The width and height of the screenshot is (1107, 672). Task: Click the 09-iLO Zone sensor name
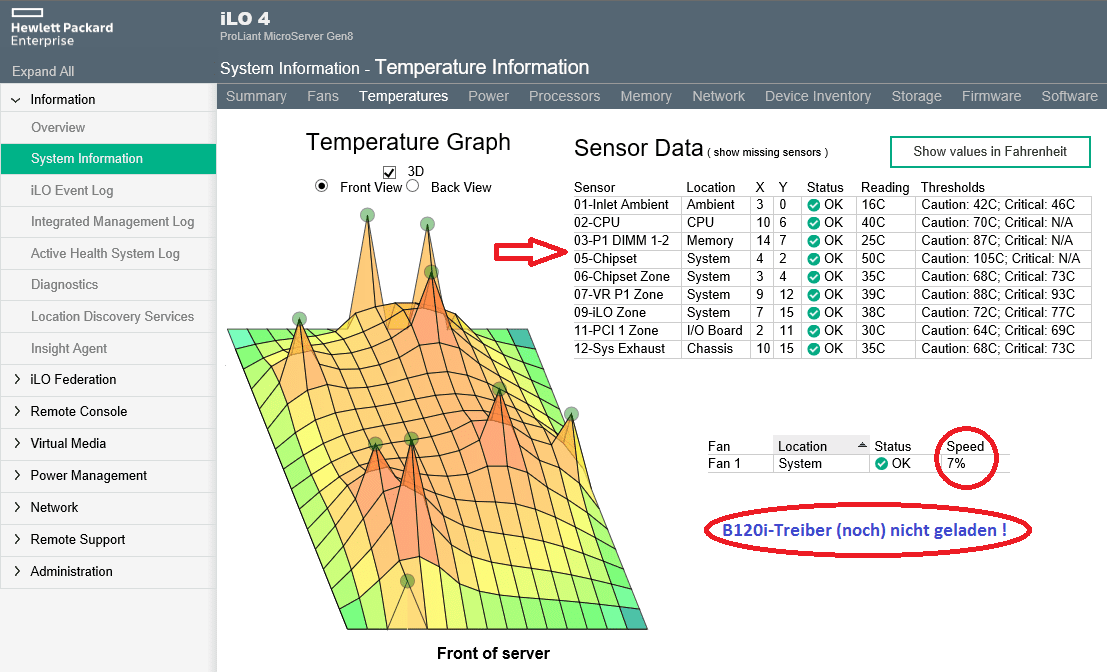pos(610,313)
